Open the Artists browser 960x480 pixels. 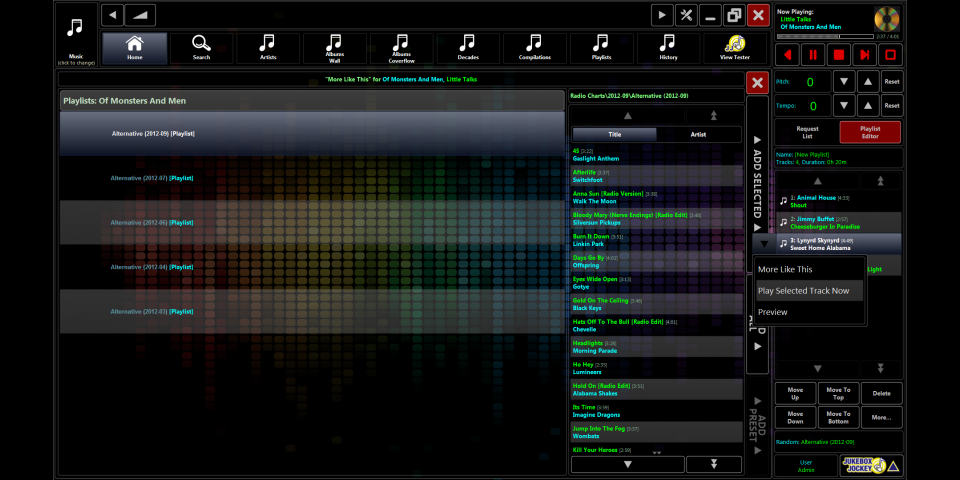268,47
